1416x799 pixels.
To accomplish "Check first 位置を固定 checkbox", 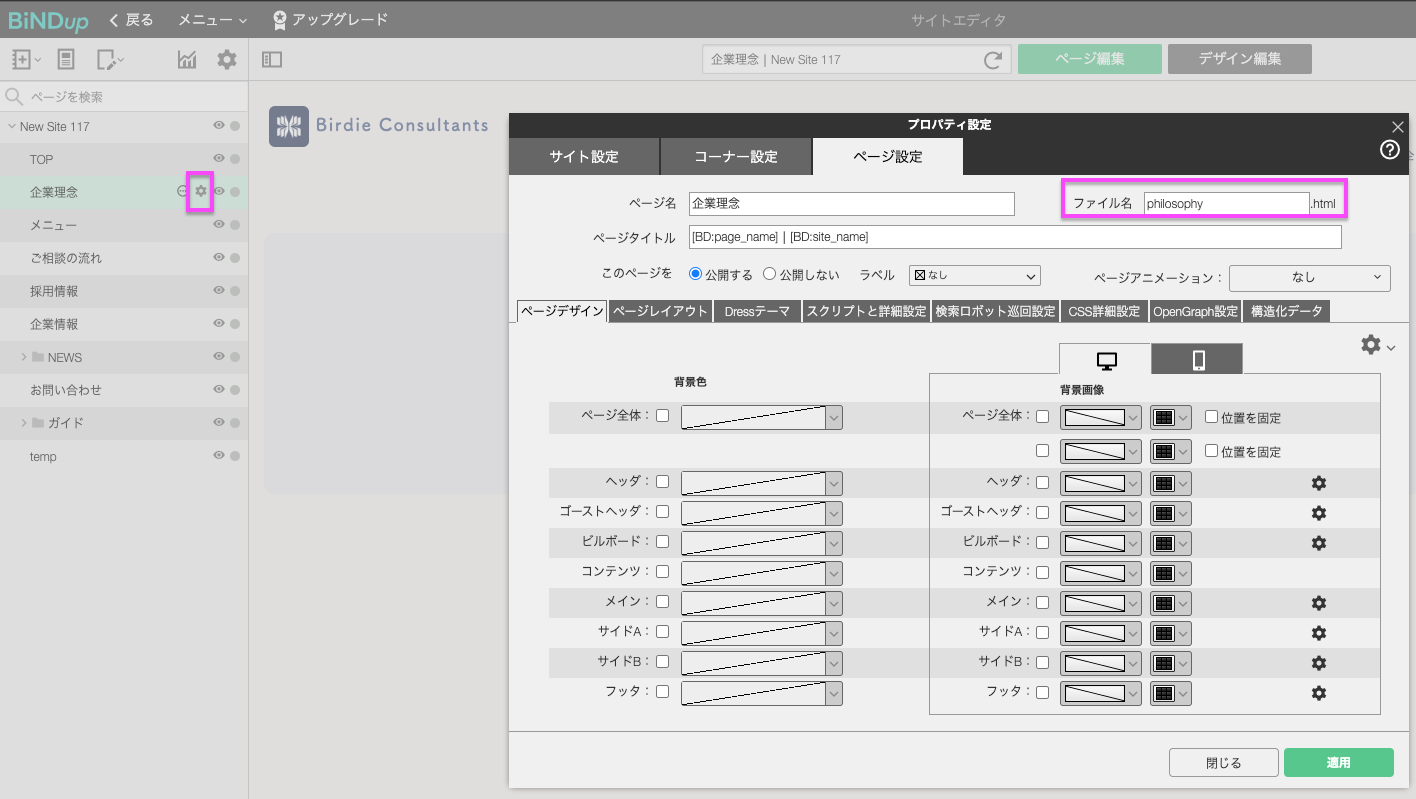I will 1212,418.
